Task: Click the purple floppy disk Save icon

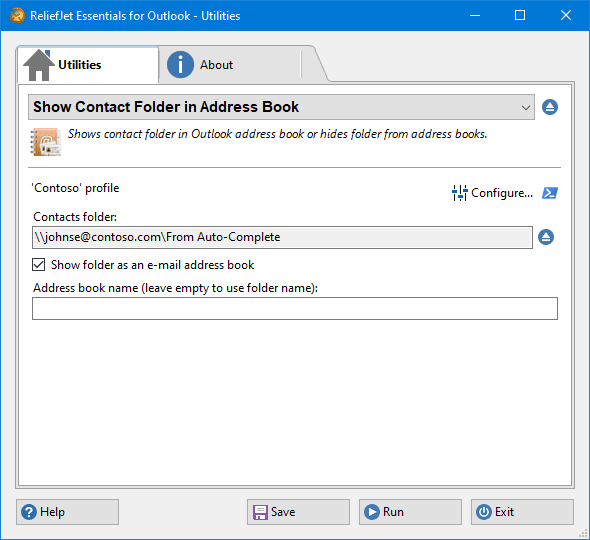Action: pos(260,512)
